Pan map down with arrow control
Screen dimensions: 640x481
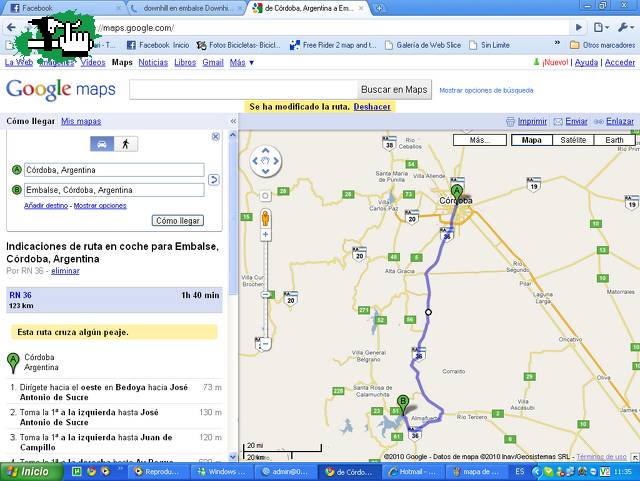(x=265, y=171)
